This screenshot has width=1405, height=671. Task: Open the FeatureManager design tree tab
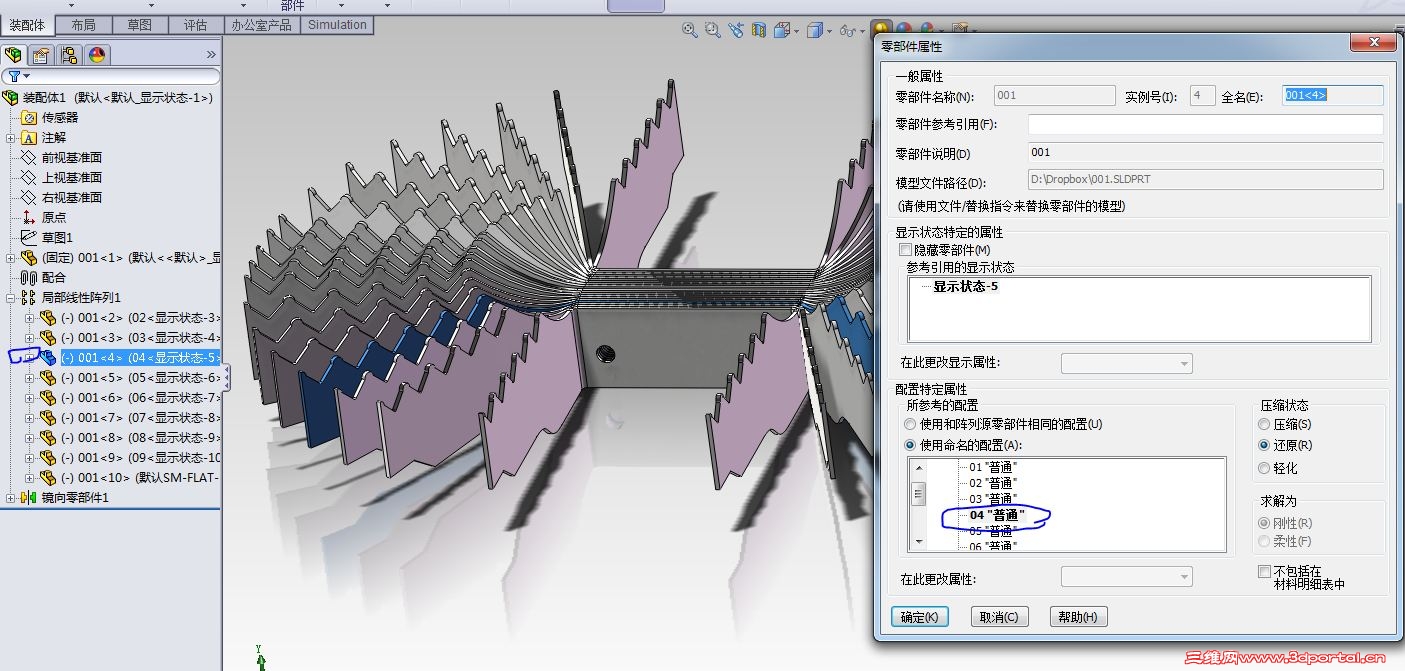pos(14,54)
